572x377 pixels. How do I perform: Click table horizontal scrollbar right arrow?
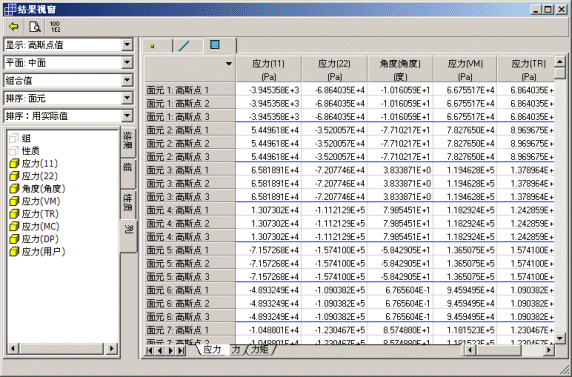pos(548,350)
